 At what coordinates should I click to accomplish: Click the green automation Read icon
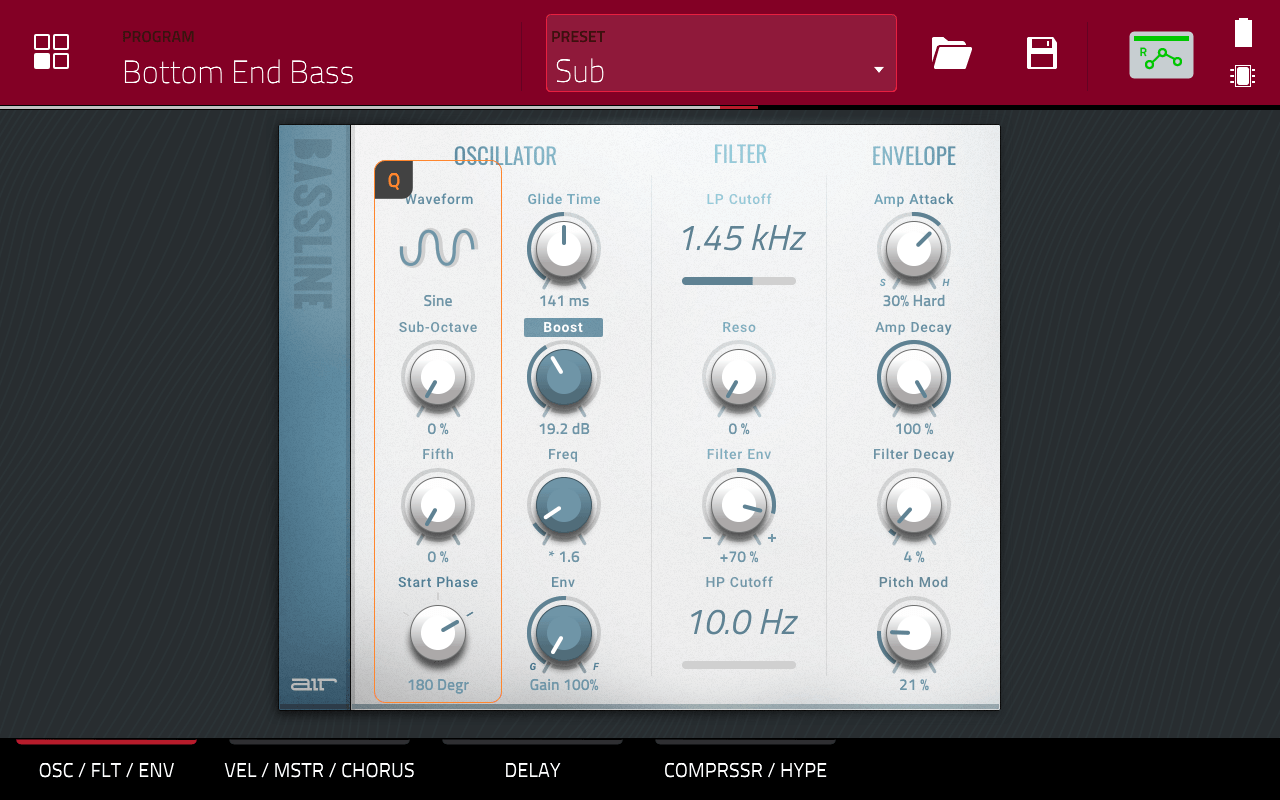click(1161, 56)
